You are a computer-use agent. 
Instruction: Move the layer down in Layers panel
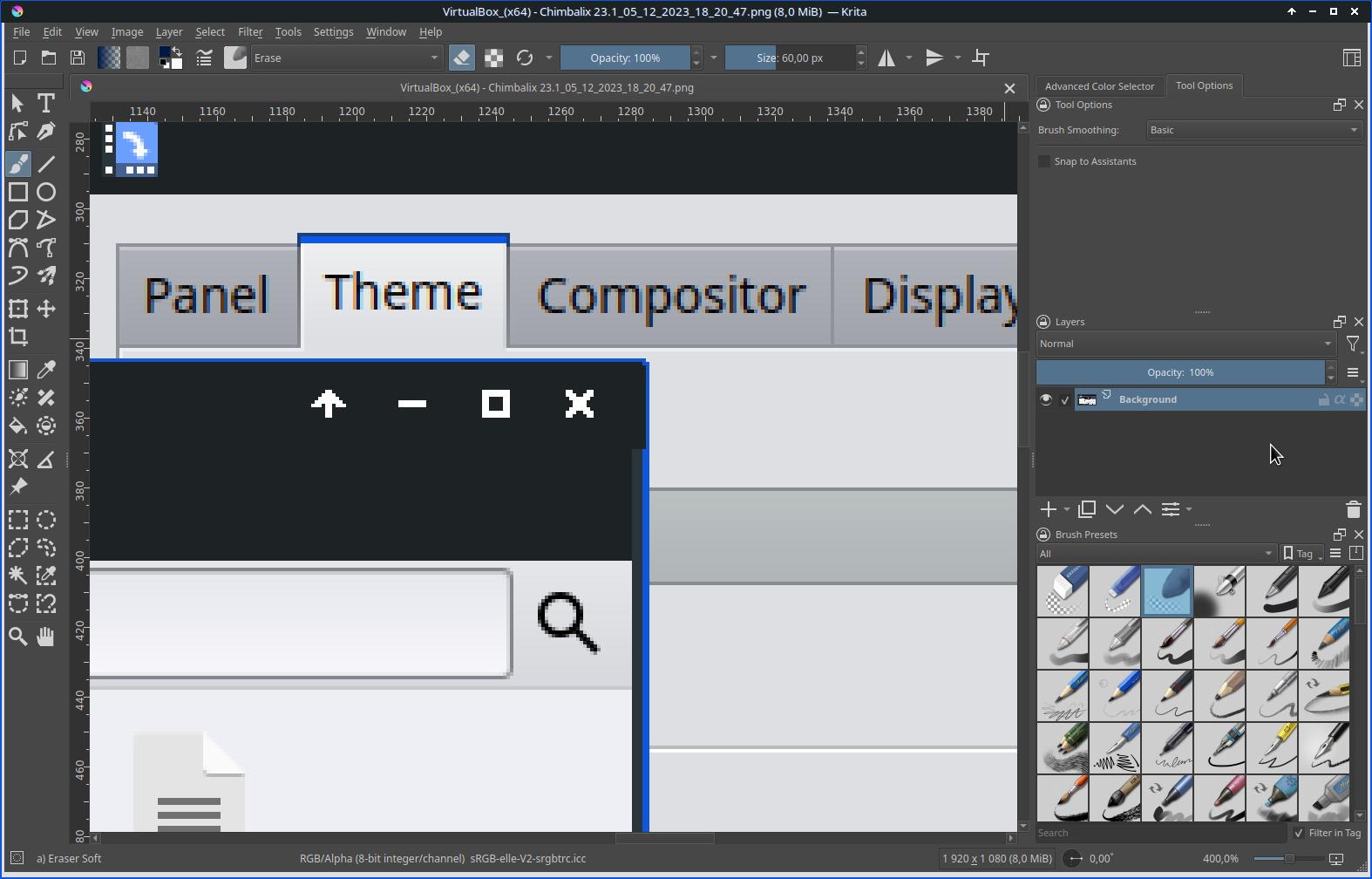1115,509
